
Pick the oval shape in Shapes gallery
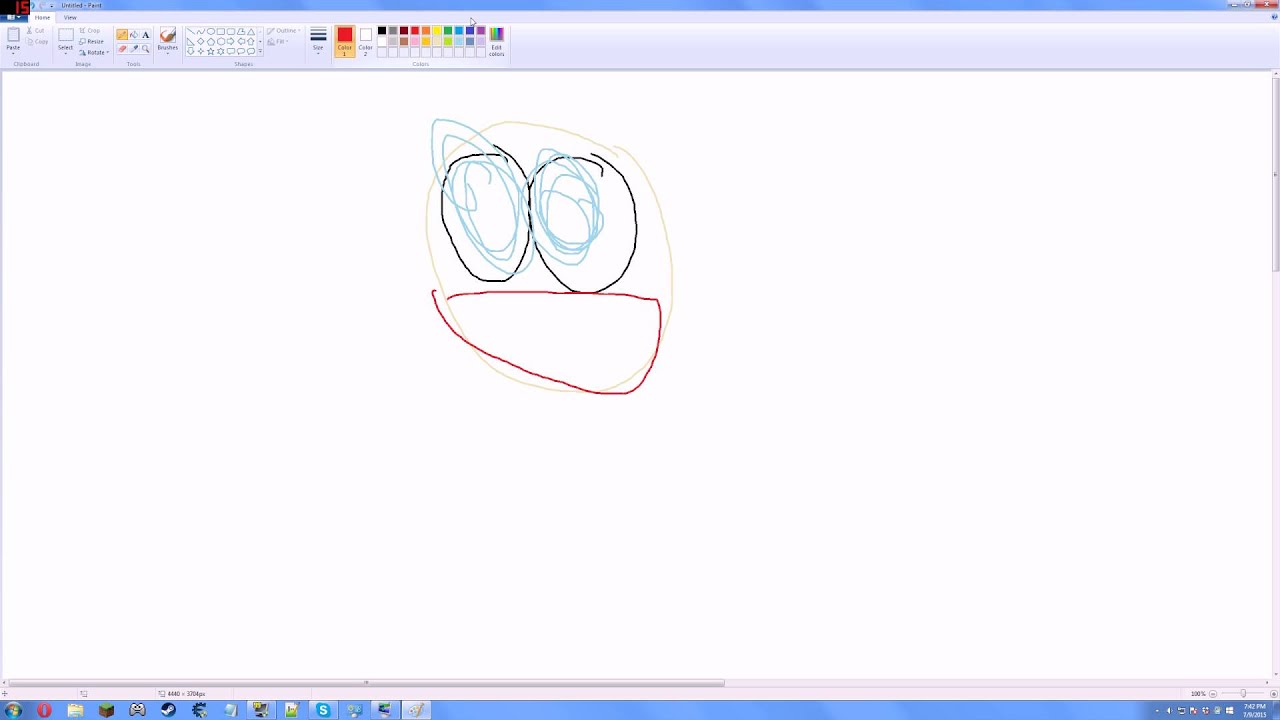[211, 31]
